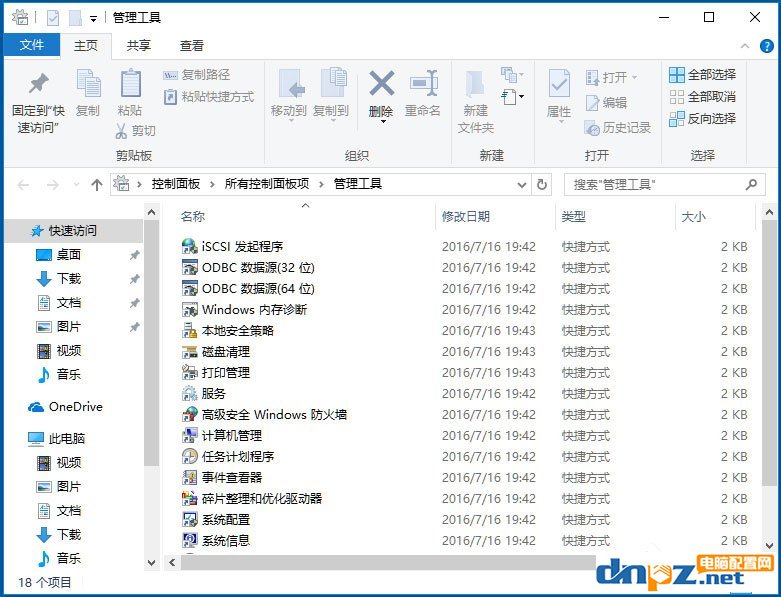781x597 pixels.
Task: Switch to the 共享 ribbon tab
Action: [138, 46]
